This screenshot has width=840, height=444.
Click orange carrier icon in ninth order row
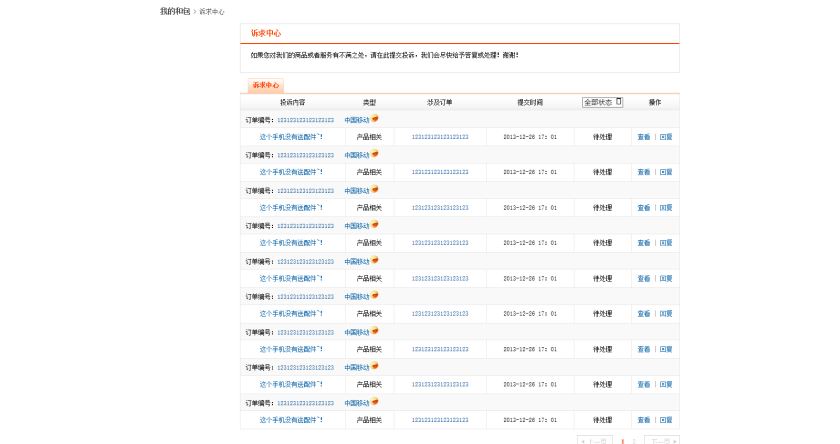(375, 401)
